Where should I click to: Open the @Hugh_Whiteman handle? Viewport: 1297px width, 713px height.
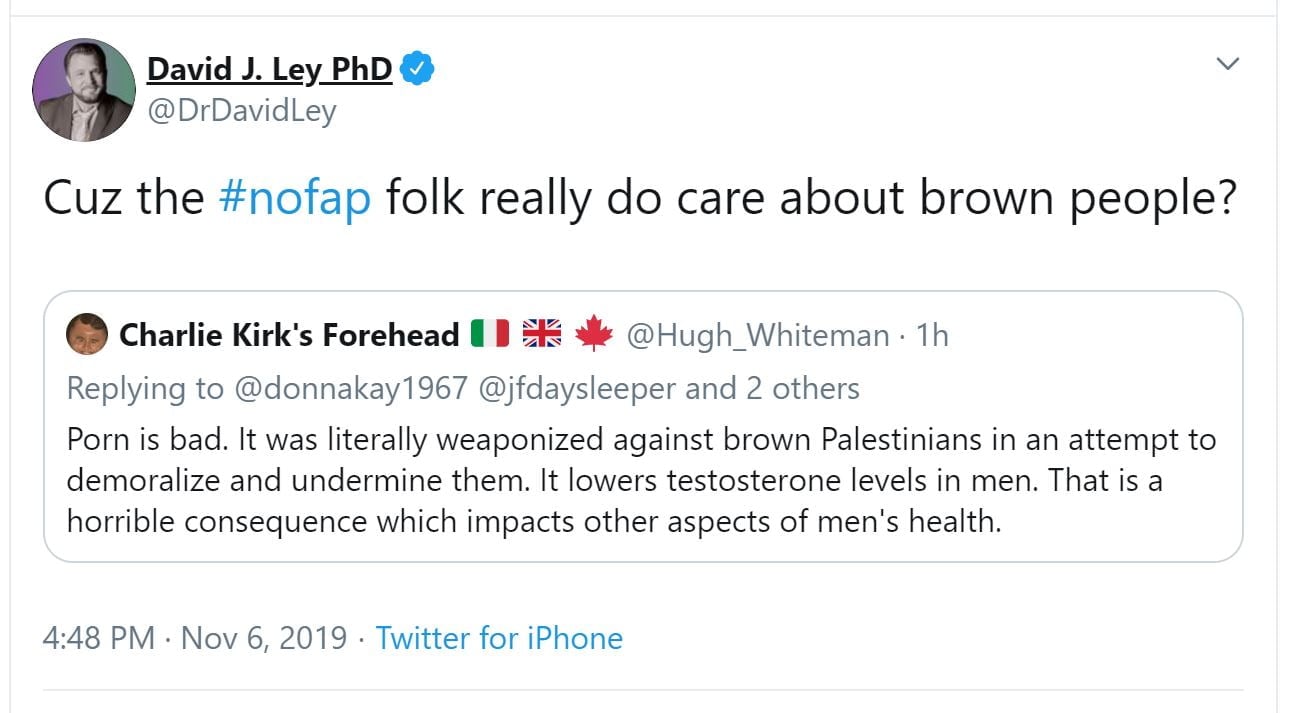[757, 335]
